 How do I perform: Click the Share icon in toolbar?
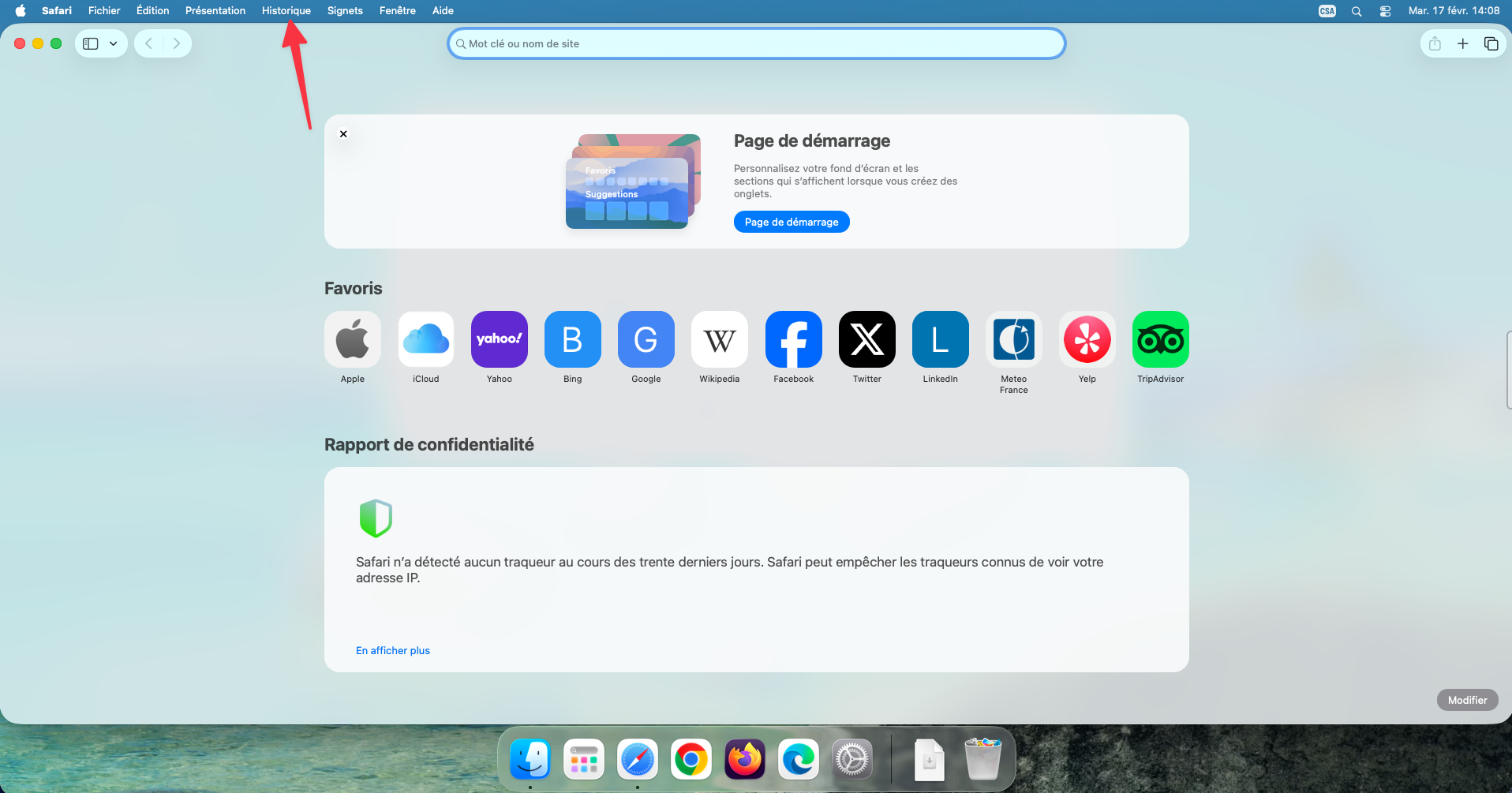1435,43
